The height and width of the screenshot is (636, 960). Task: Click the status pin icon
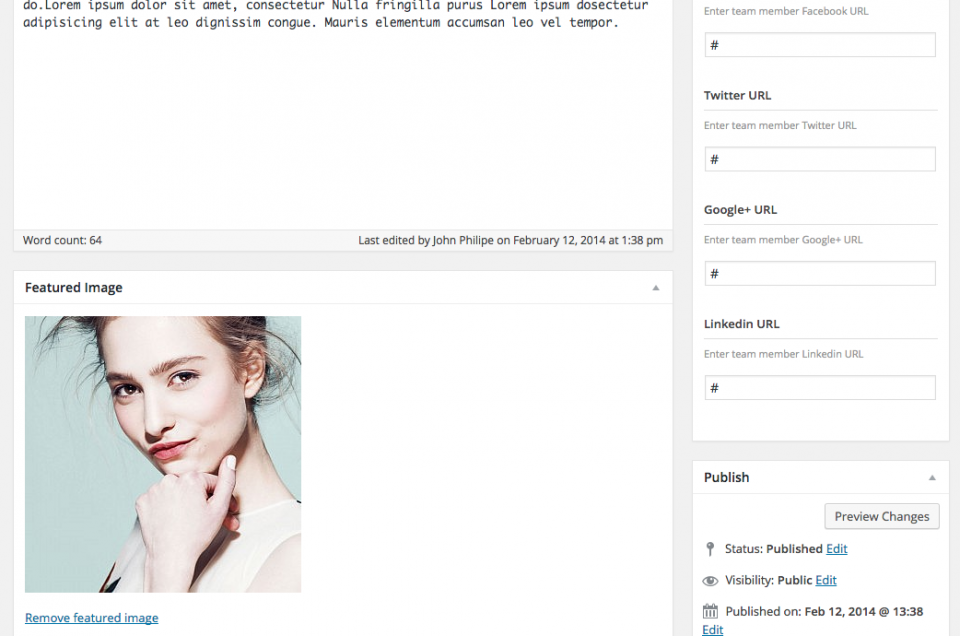(710, 548)
